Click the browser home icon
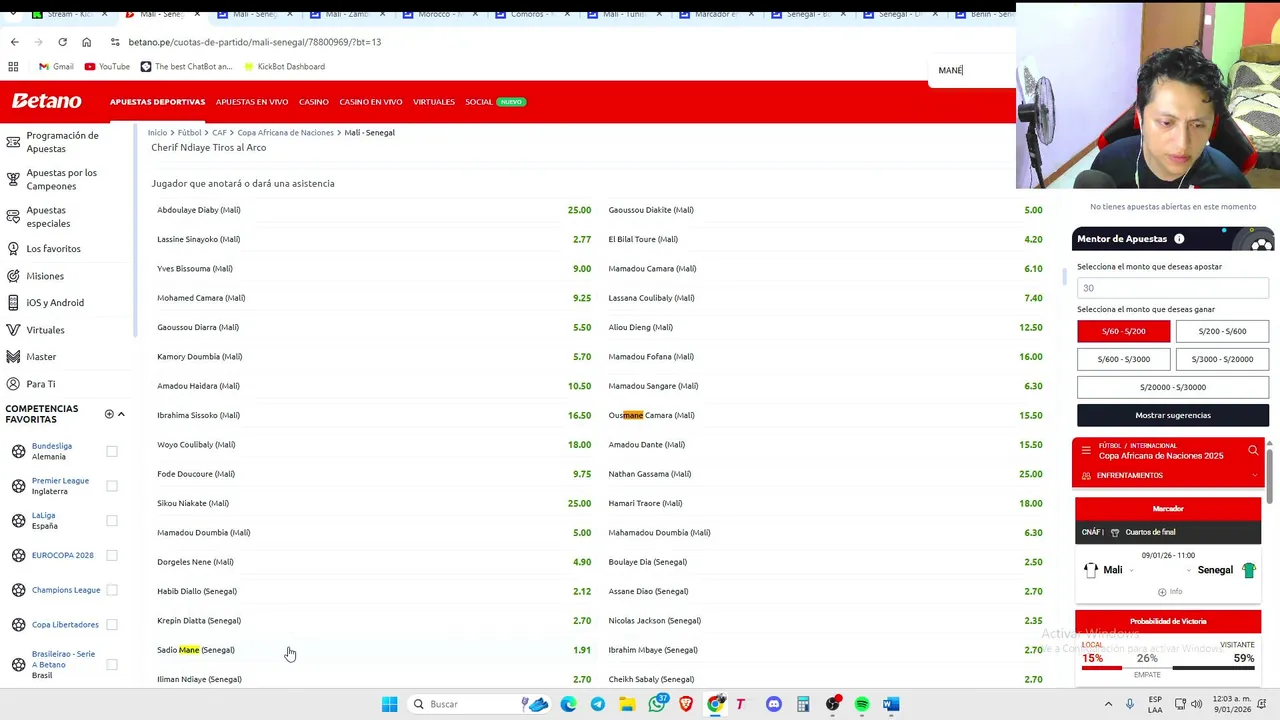The height and width of the screenshot is (720, 1280). 86,42
